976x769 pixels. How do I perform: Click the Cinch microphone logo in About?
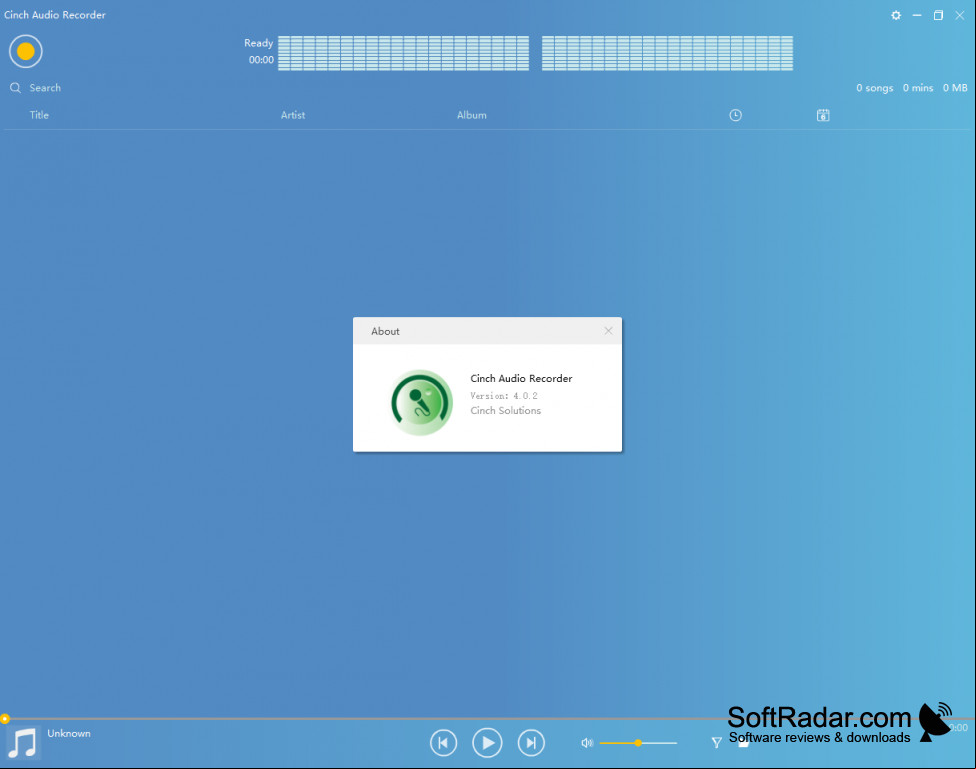(x=421, y=402)
